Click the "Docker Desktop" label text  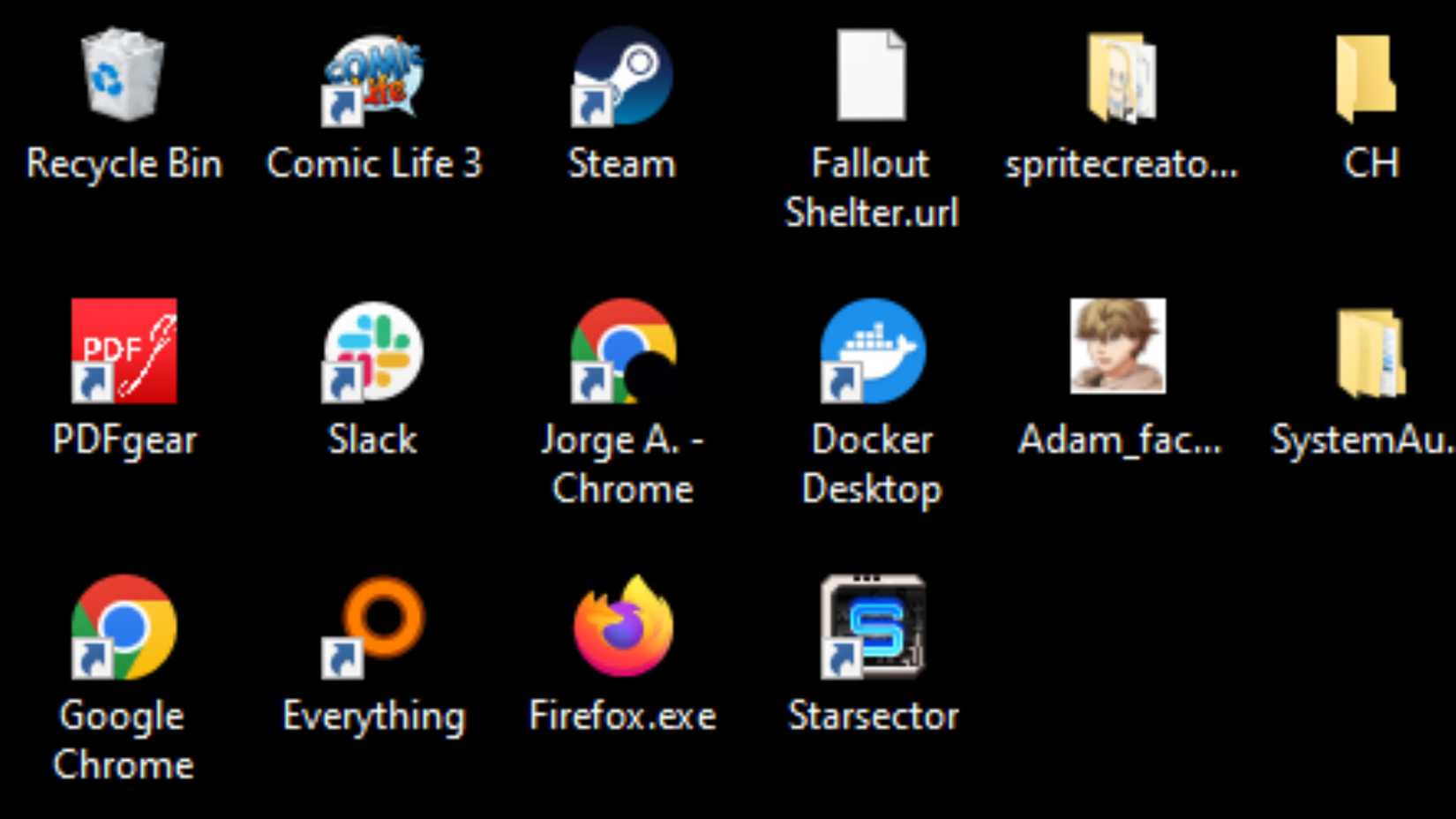click(872, 464)
